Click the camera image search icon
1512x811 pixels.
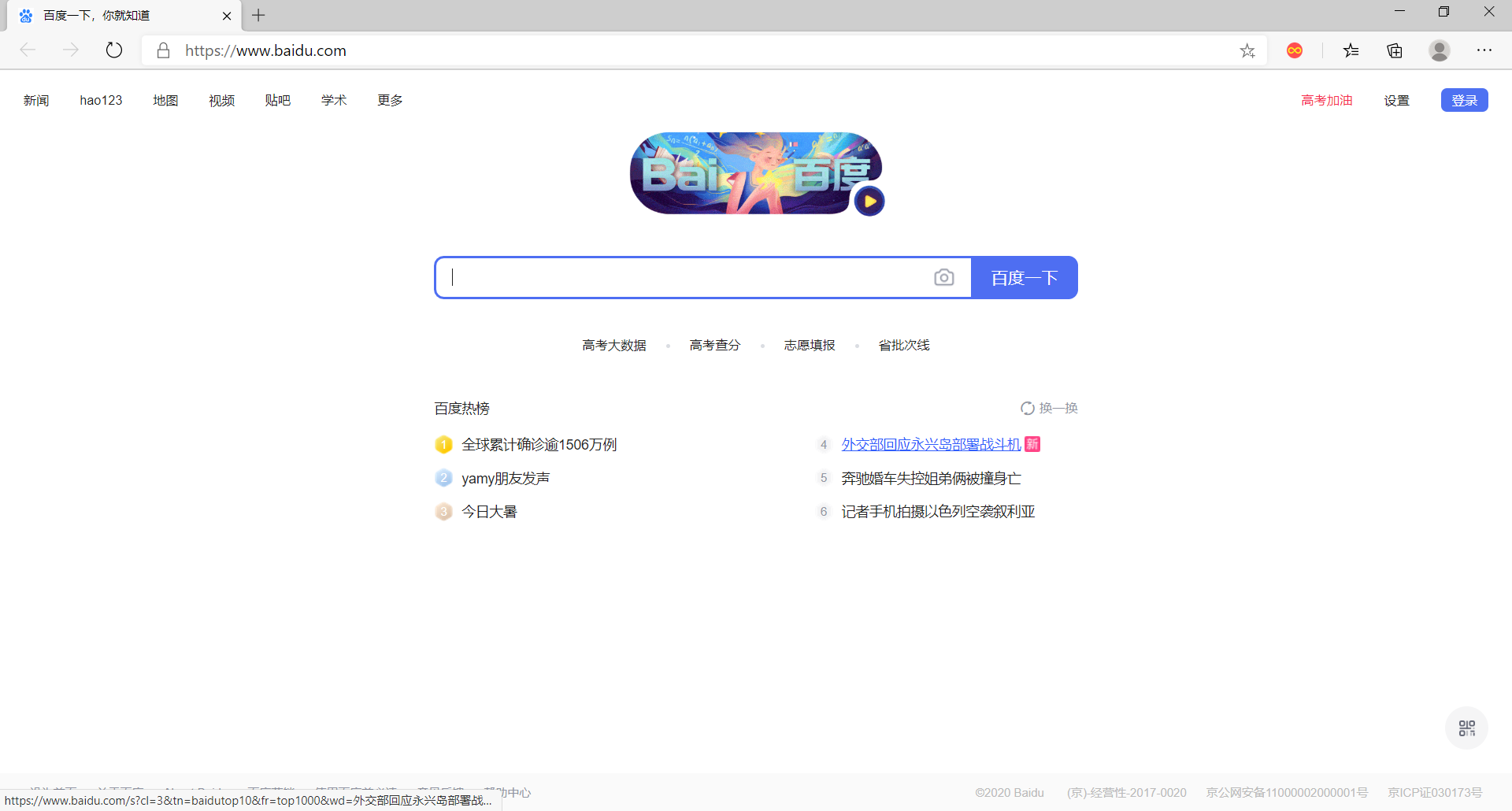[x=944, y=277]
